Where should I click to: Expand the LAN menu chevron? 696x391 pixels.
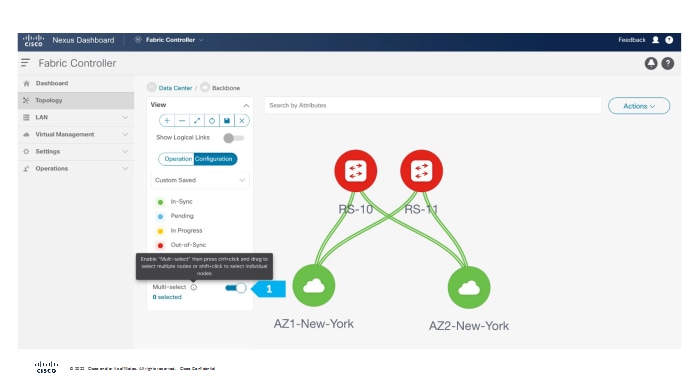click(125, 117)
